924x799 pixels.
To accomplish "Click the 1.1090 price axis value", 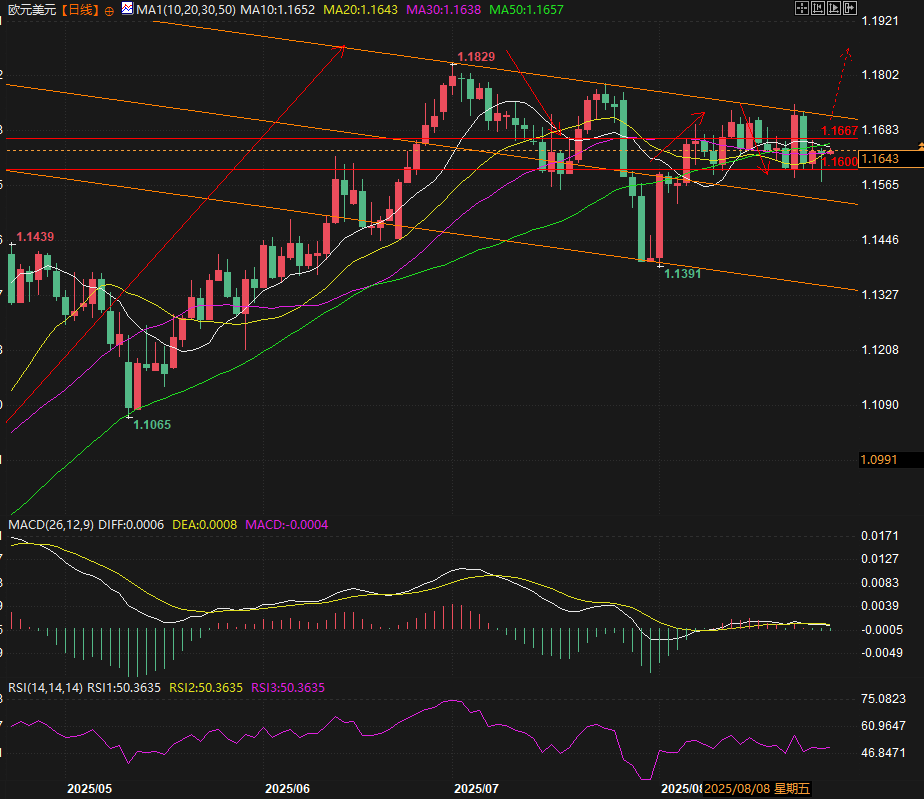I will pos(880,404).
